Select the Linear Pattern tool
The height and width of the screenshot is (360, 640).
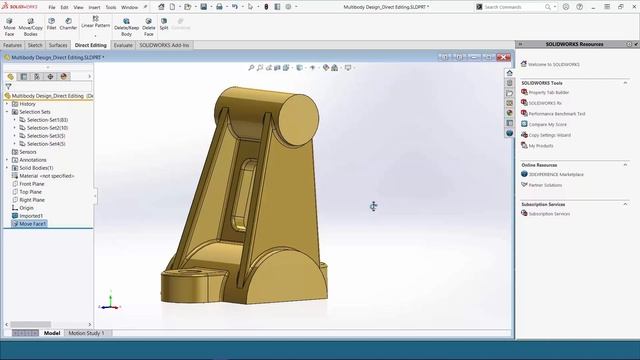click(96, 22)
